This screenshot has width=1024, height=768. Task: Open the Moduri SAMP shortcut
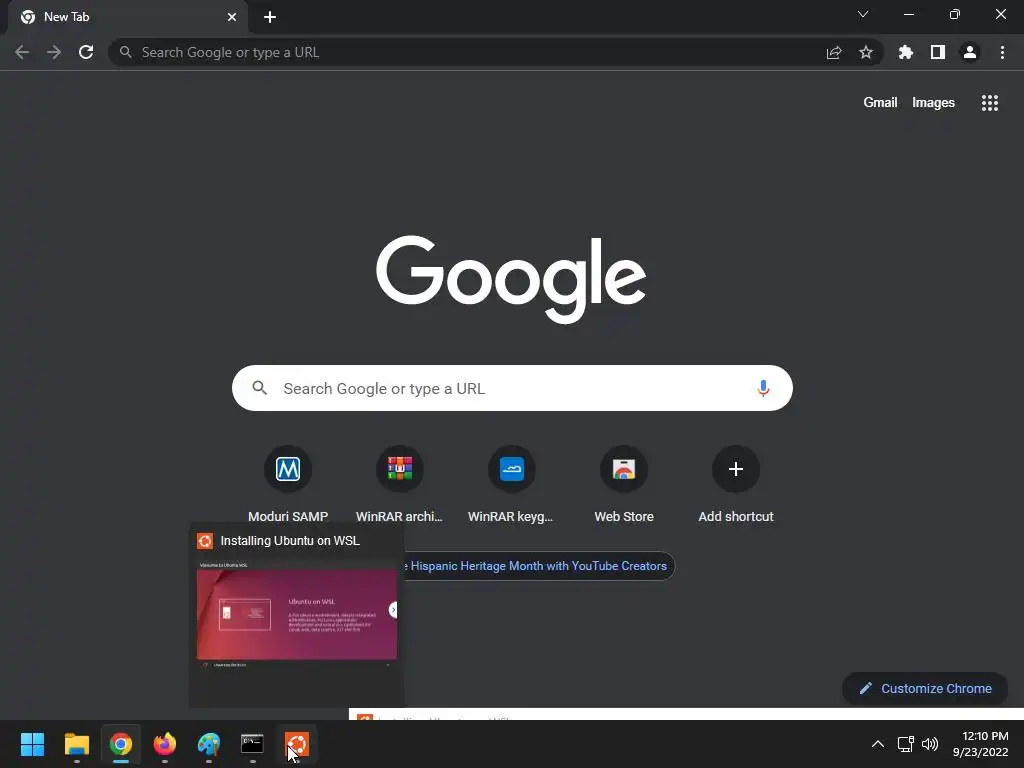point(288,485)
